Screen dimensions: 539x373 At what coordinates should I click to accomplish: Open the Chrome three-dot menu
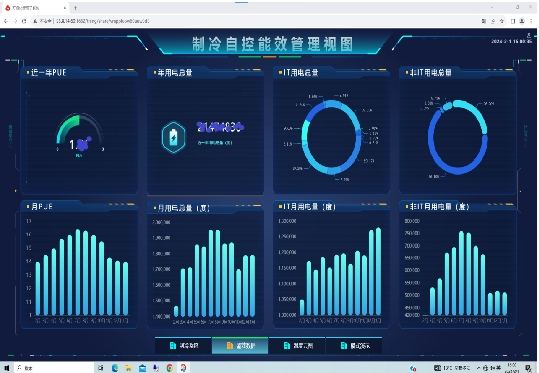pos(531,21)
